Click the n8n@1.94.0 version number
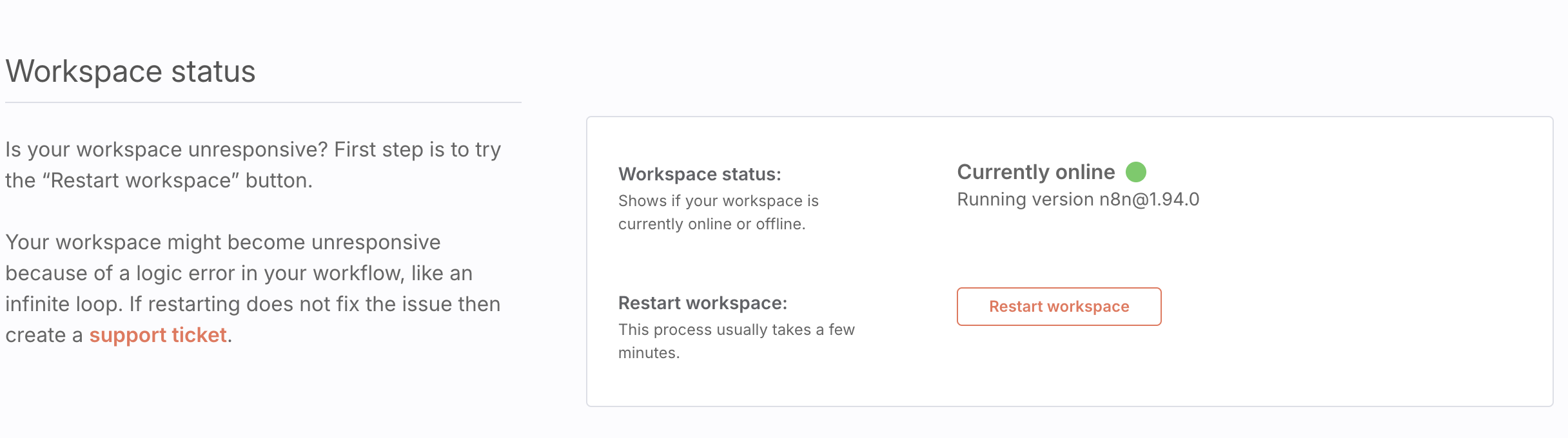The image size is (1568, 438). pyautogui.click(x=1149, y=200)
